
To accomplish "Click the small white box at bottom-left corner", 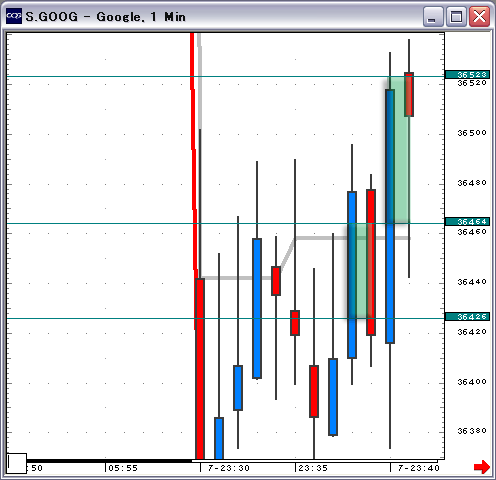I will [17, 463].
